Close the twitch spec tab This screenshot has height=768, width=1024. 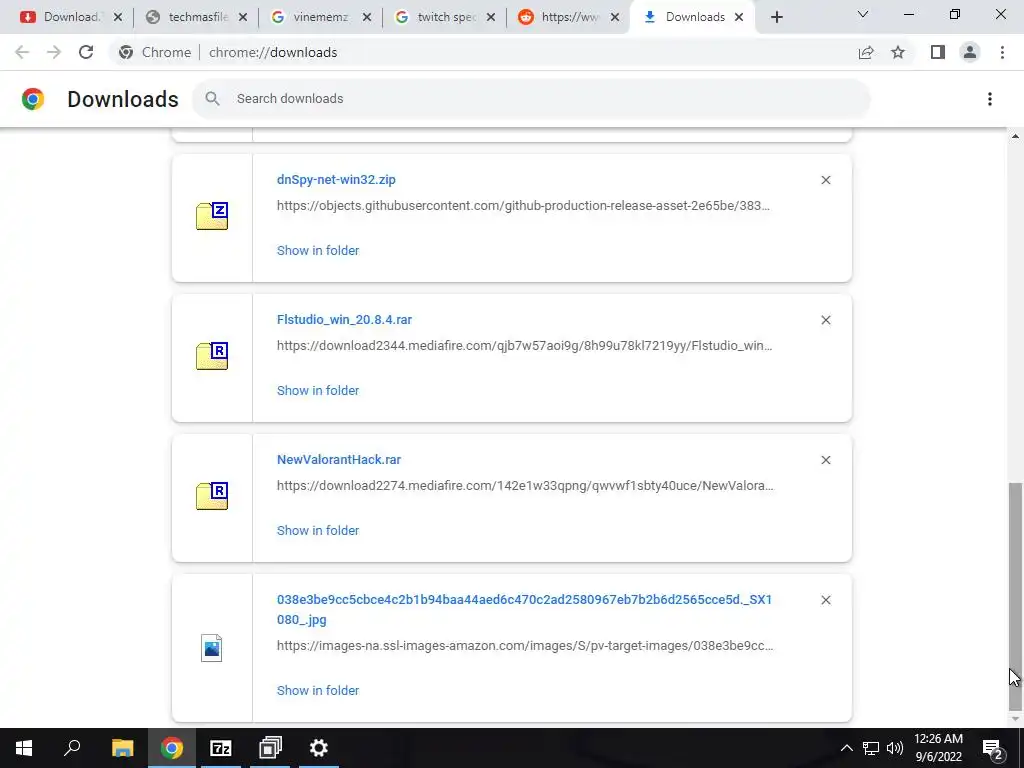point(490,17)
